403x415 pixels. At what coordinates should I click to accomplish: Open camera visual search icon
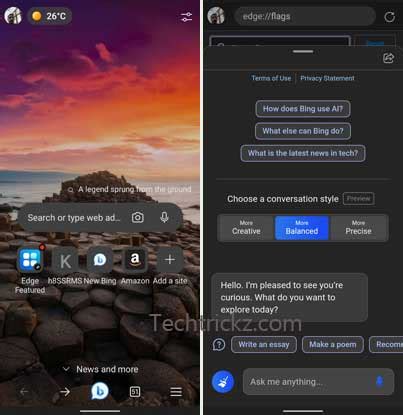pos(138,218)
